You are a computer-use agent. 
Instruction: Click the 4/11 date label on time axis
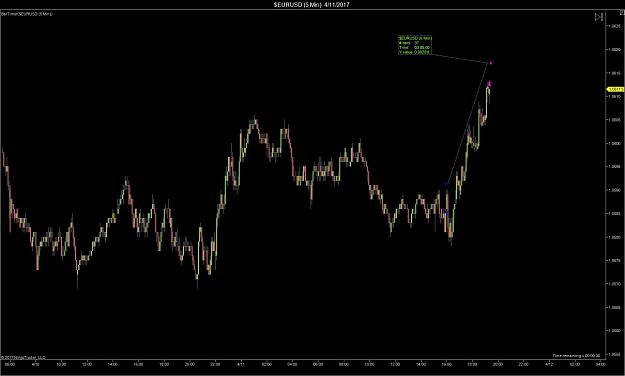tap(241, 364)
